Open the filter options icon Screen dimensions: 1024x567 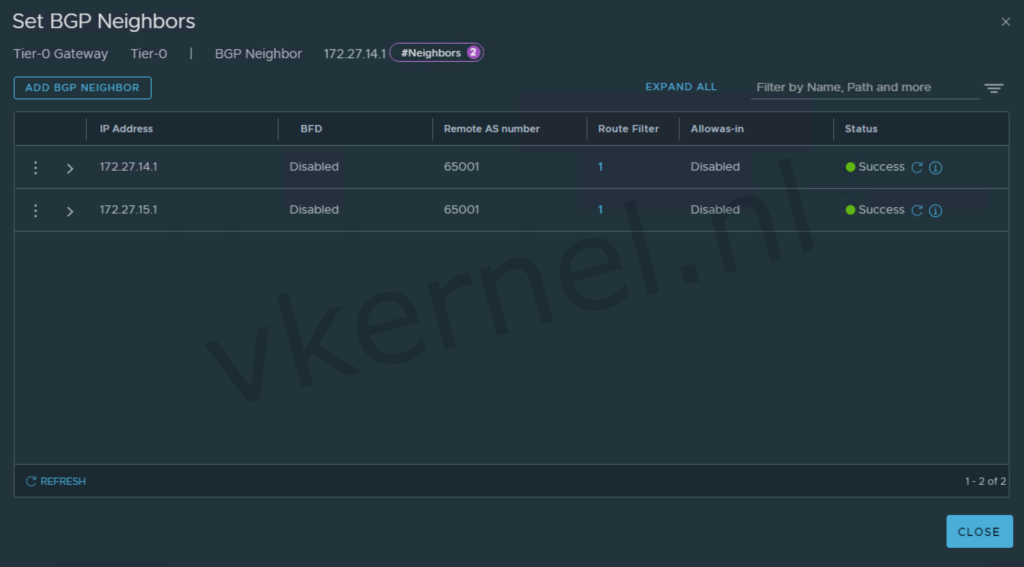[993, 88]
